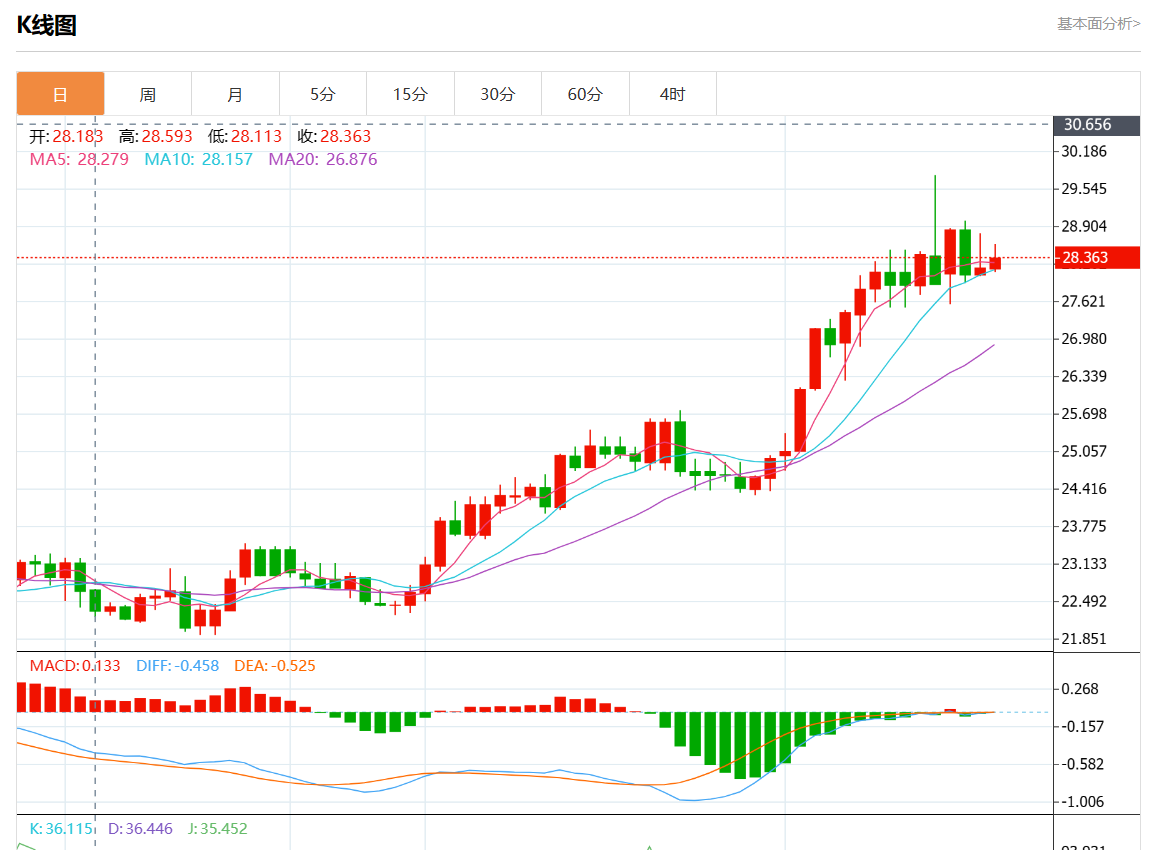Select the 日 daily chart tab

[x=61, y=94]
